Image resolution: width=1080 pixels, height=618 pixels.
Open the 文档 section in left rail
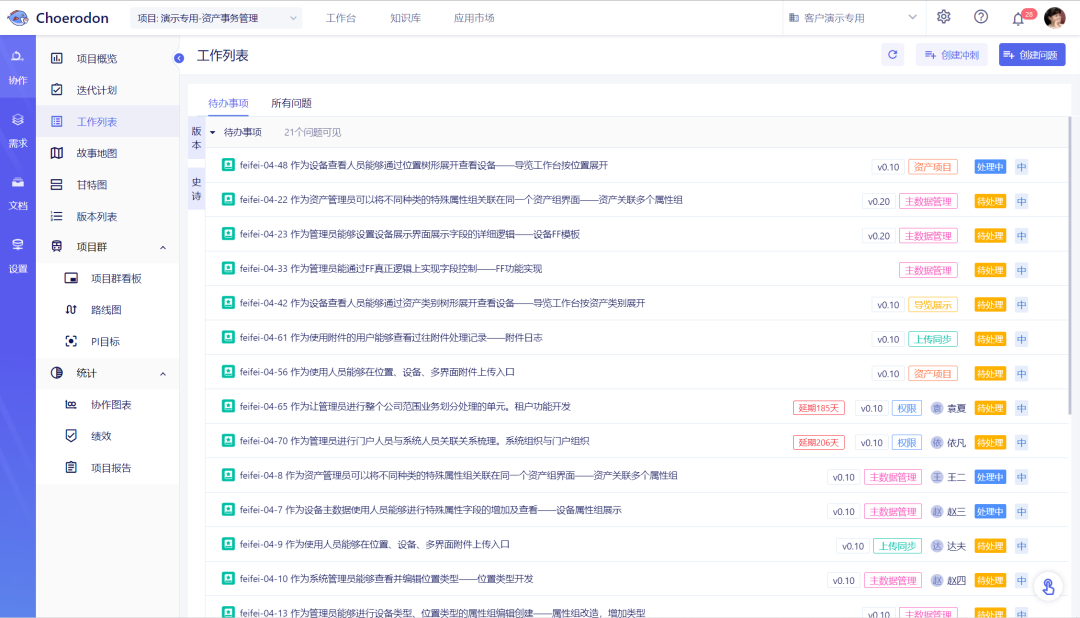[18, 194]
